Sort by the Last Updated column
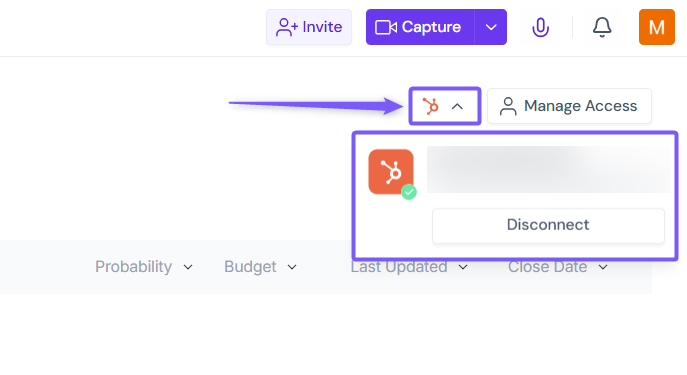 click(x=399, y=267)
